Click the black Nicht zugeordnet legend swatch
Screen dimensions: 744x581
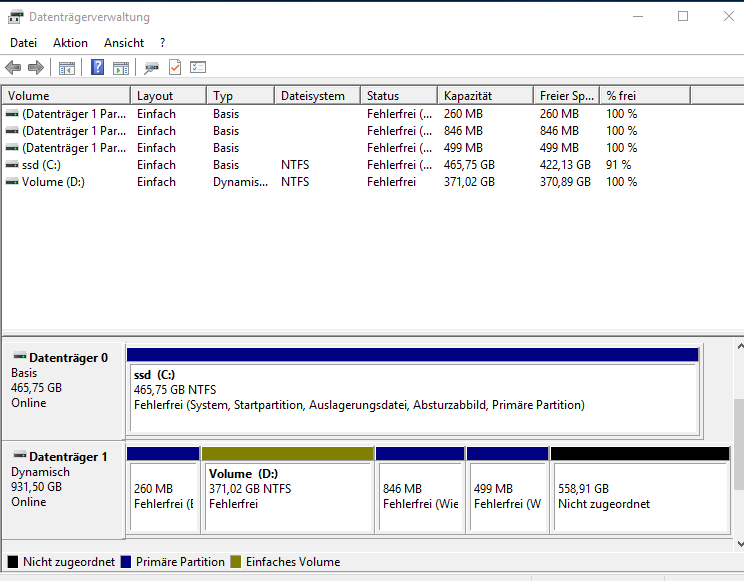click(13, 562)
